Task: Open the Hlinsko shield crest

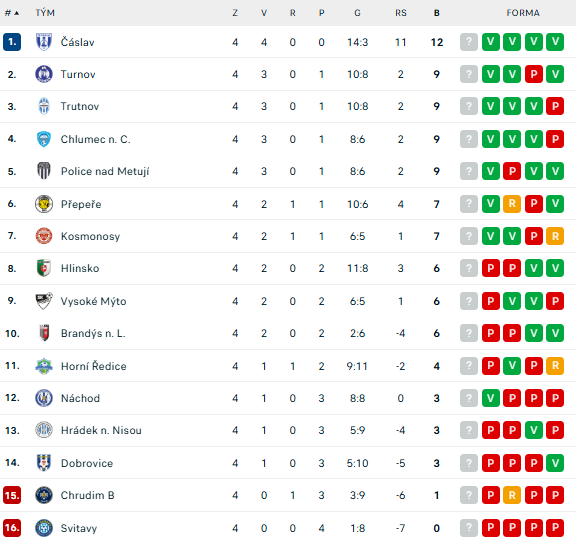Action: click(44, 268)
